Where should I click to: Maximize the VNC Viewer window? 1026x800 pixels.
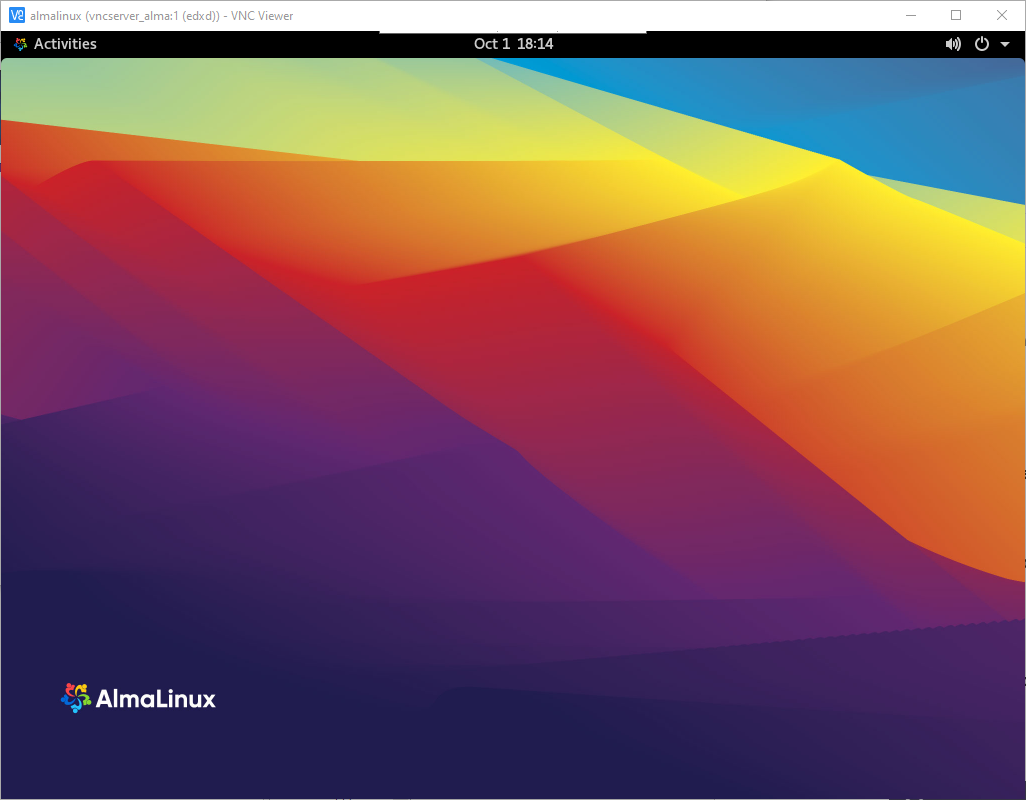pos(956,15)
